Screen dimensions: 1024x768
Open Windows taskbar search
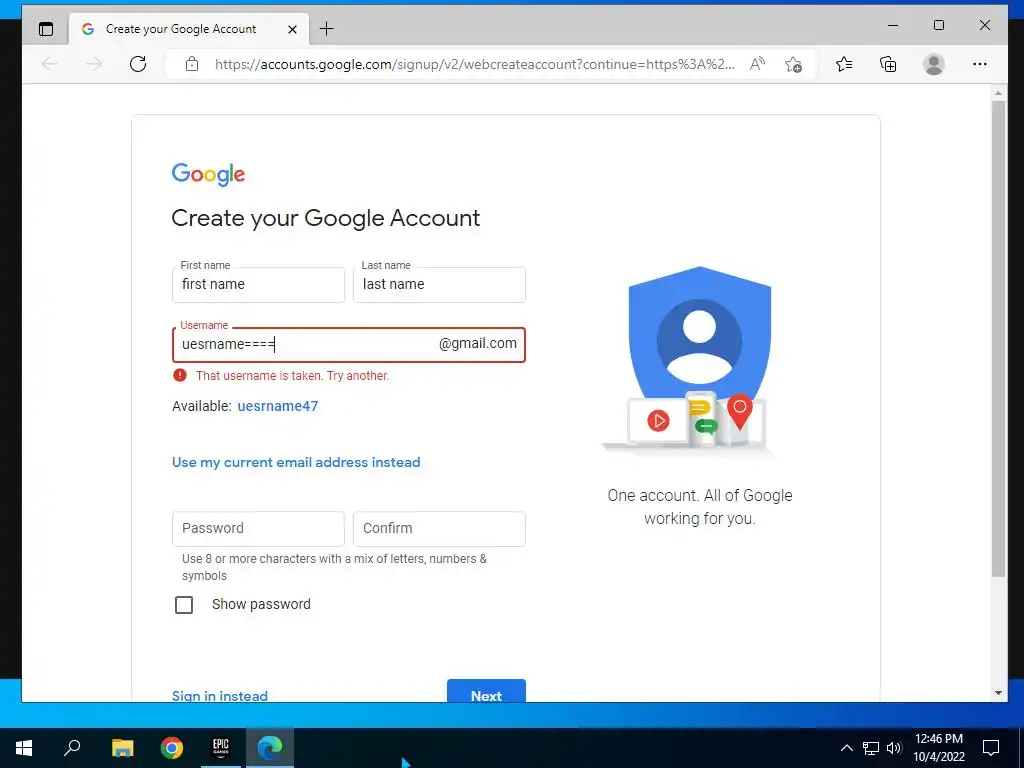click(x=72, y=748)
